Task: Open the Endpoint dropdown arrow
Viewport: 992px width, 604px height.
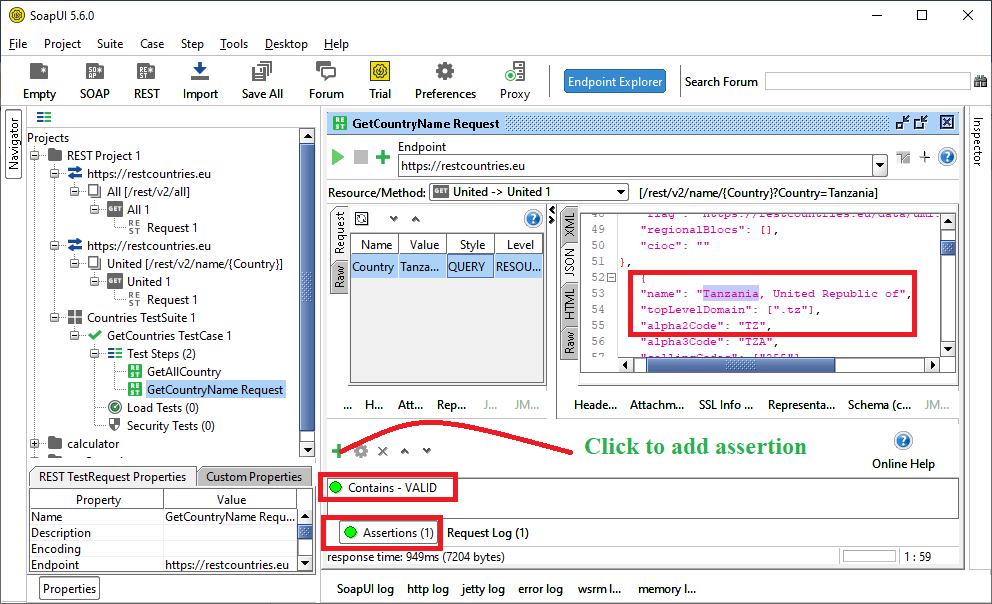Action: point(880,166)
